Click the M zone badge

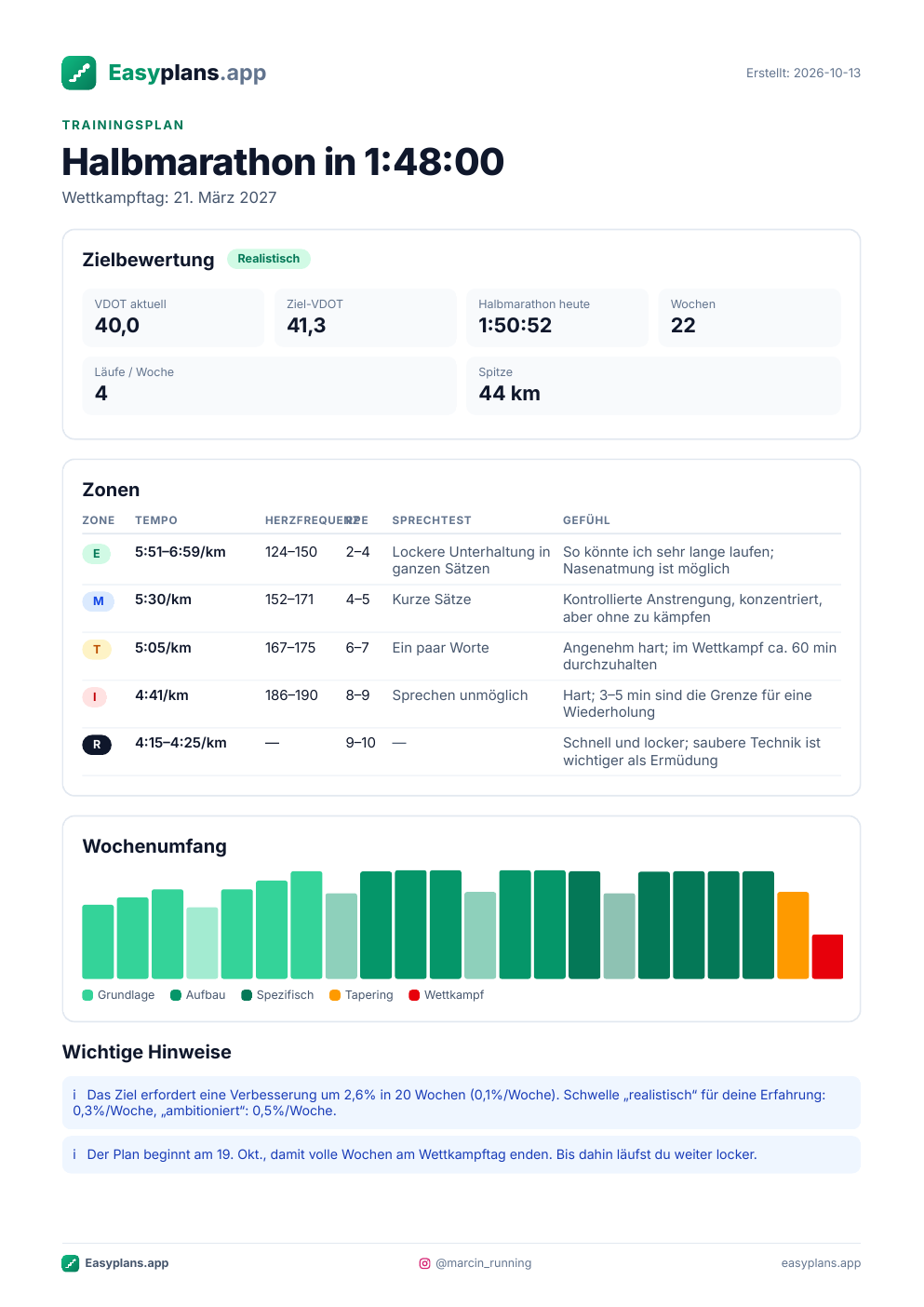(x=99, y=601)
